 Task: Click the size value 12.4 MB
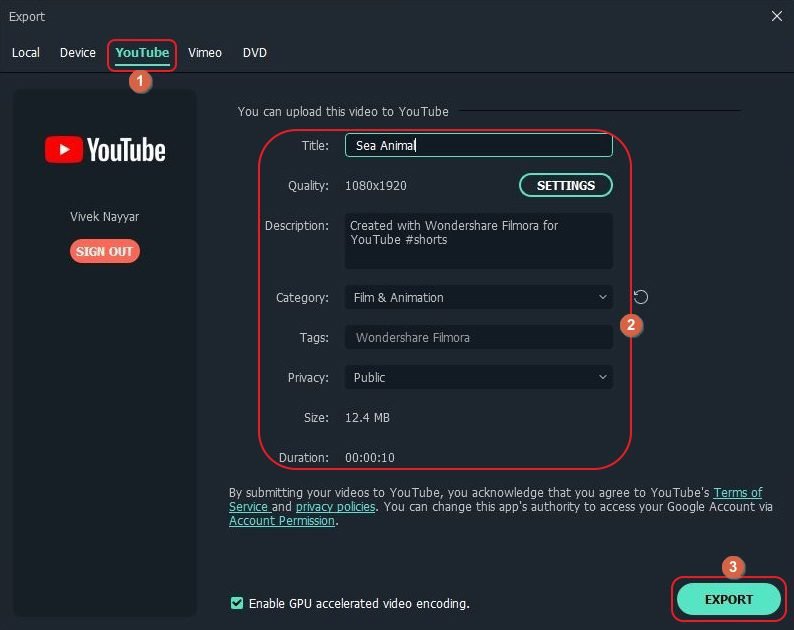click(367, 418)
